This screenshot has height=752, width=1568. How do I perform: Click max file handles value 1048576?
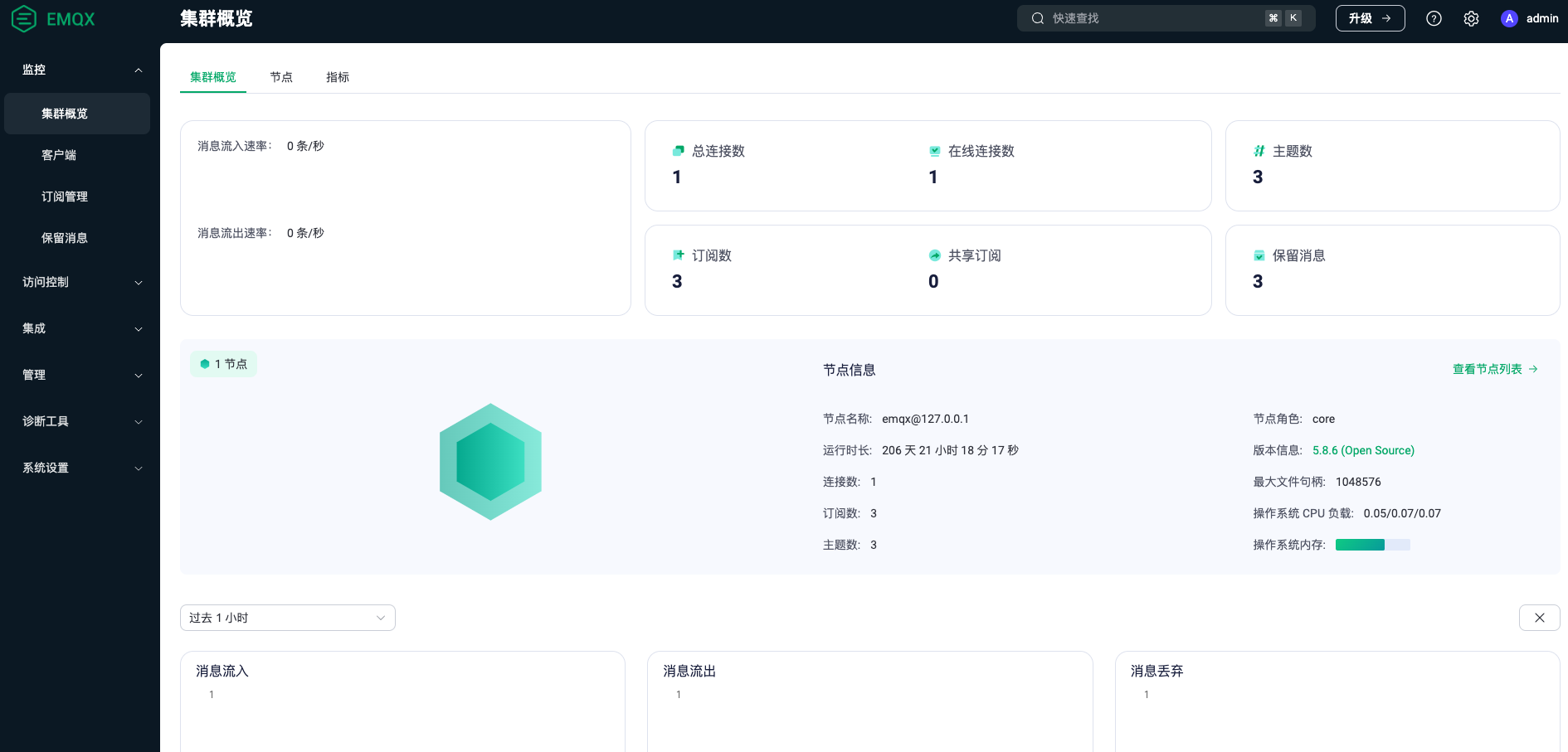(1358, 482)
